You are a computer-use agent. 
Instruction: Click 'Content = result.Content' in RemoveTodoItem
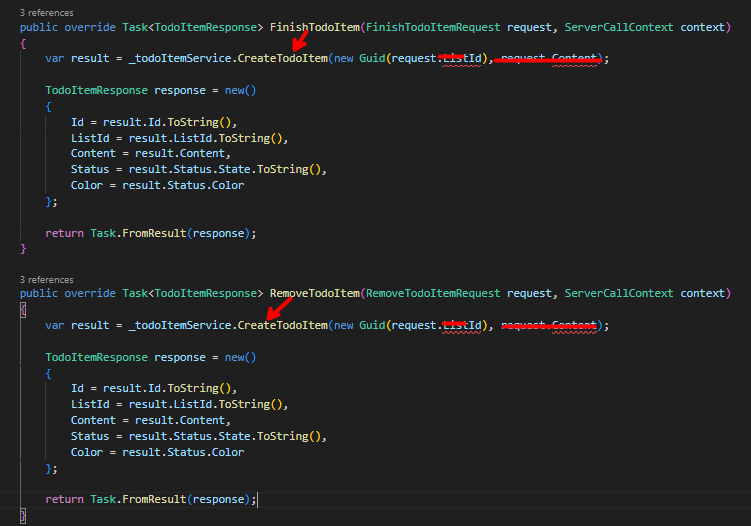(x=150, y=420)
